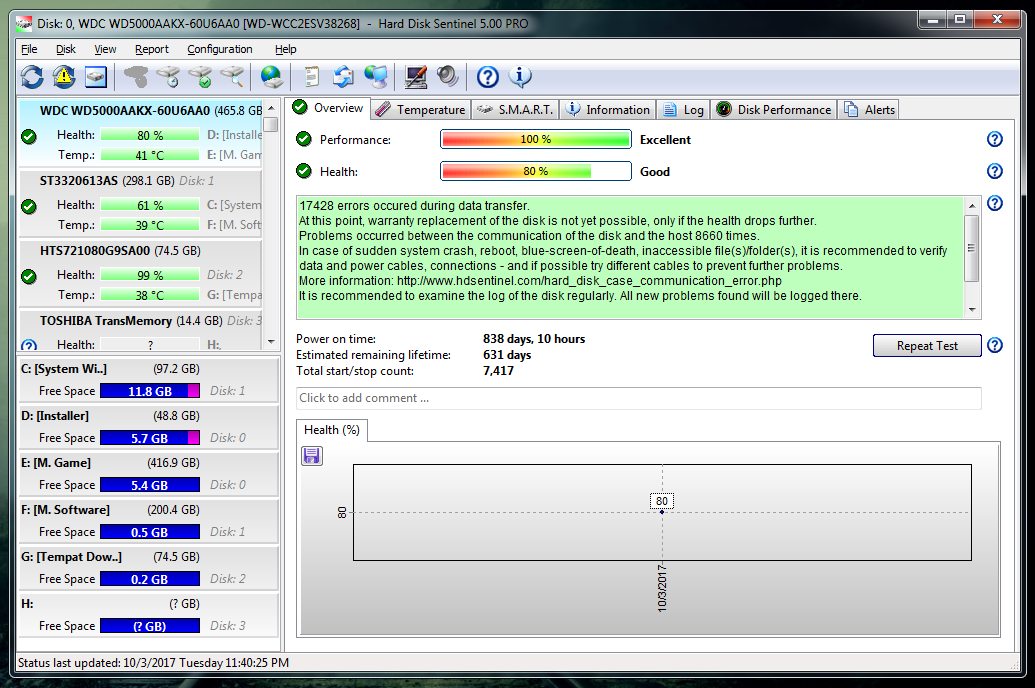Select the hard disk details toolbar icon
The height and width of the screenshot is (688, 1035).
94,77
